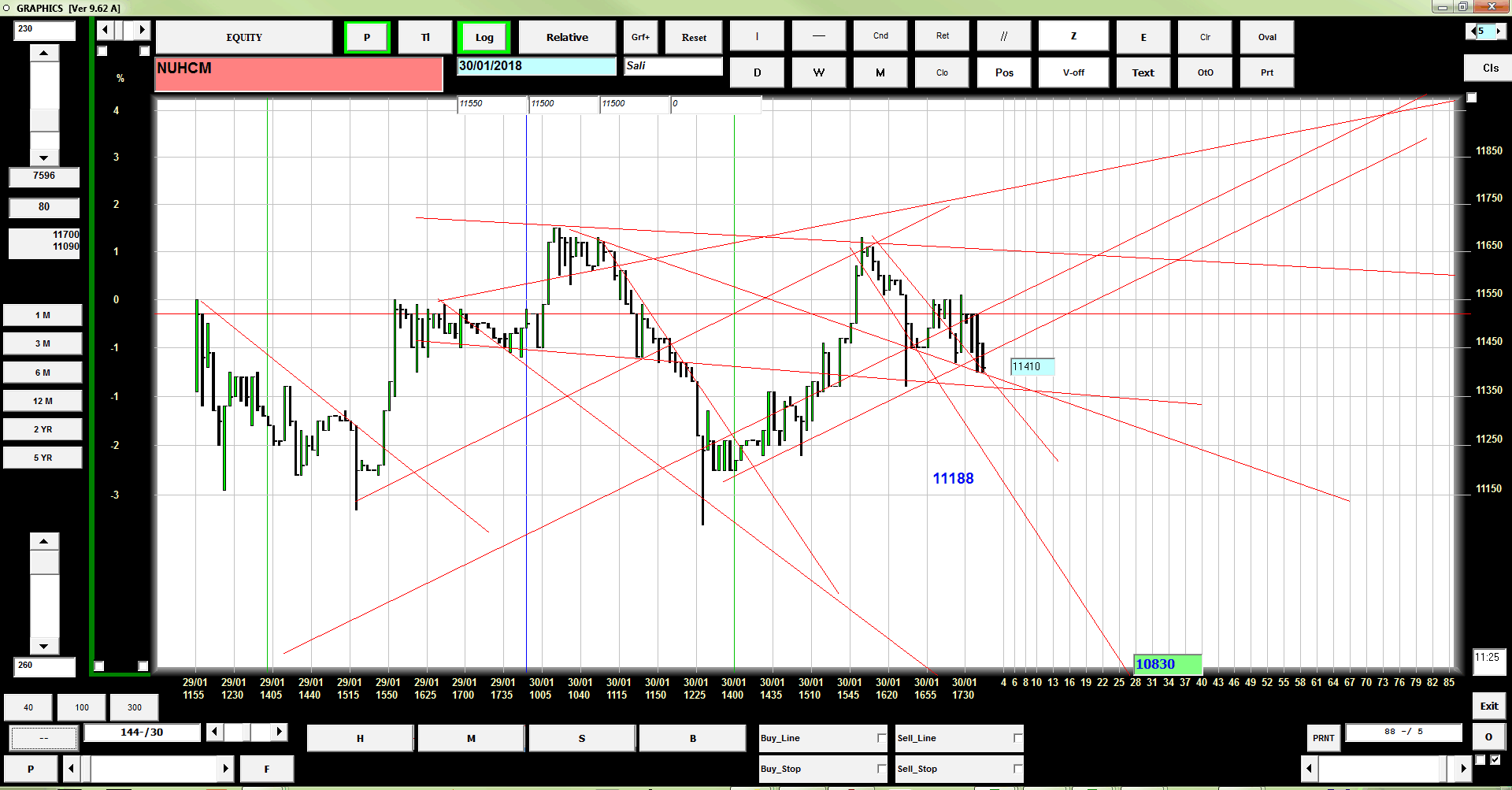
Task: Click the NUHCM symbol field
Action: tap(298, 74)
